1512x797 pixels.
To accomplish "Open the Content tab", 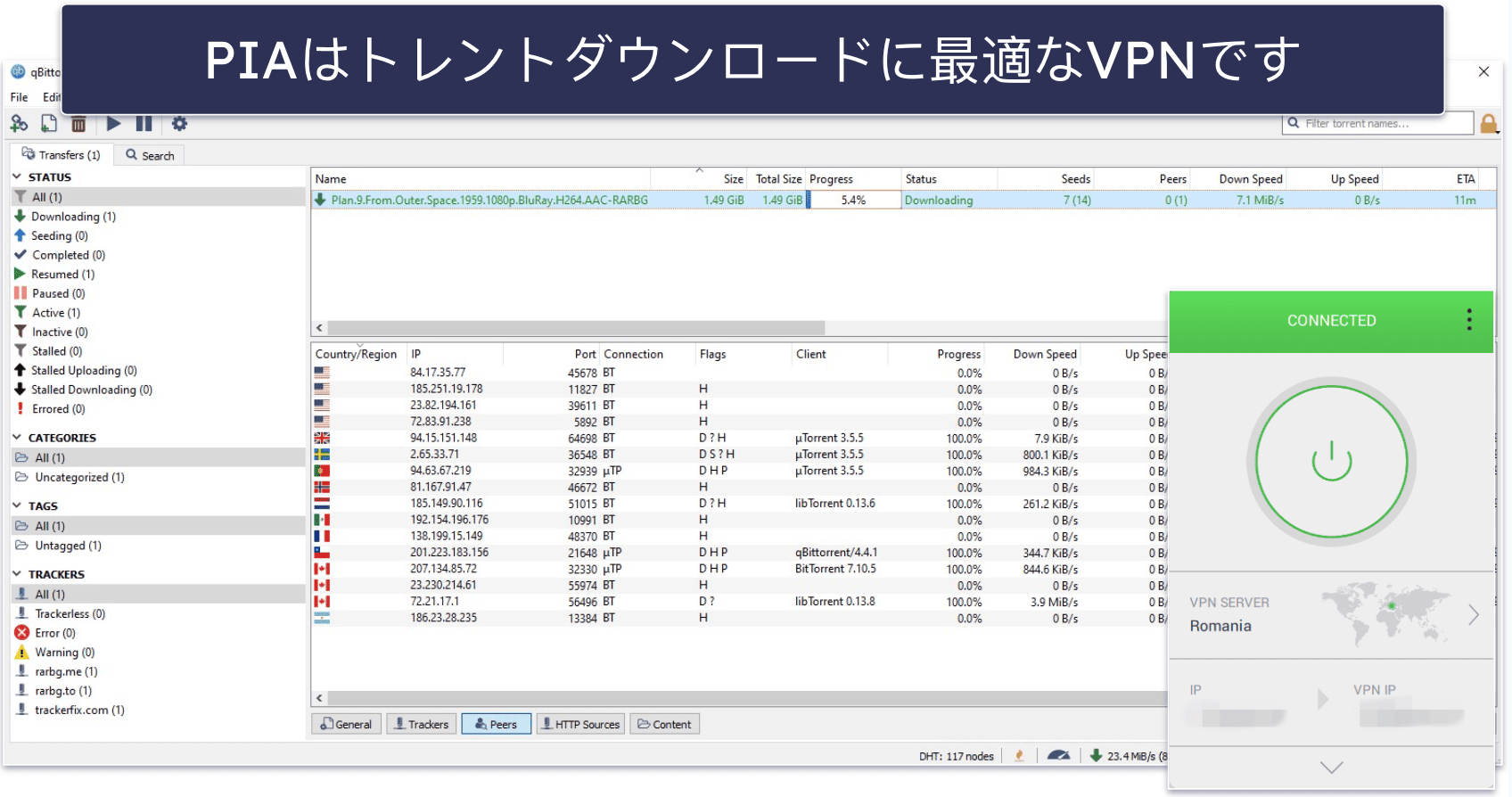I will 664,724.
